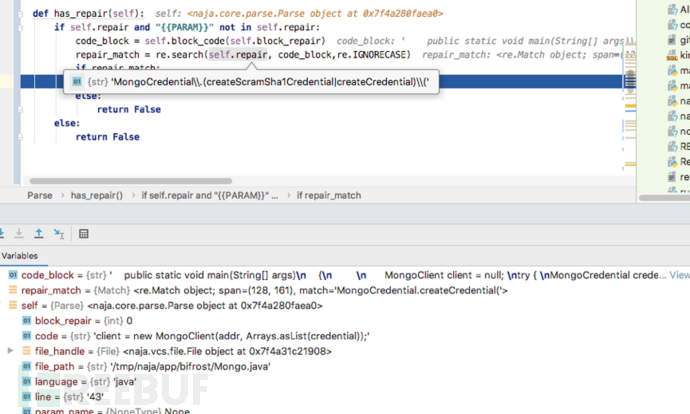690x414 pixels.
Task: Click the evaluate expression calculator icon
Action: [84, 233]
